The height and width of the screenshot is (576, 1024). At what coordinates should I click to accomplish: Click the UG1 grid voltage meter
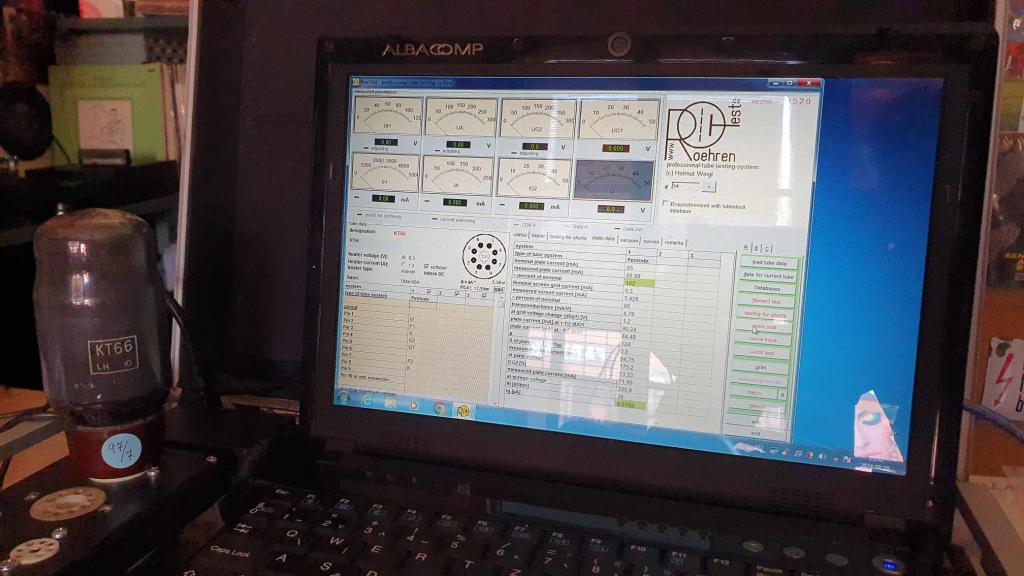click(618, 120)
